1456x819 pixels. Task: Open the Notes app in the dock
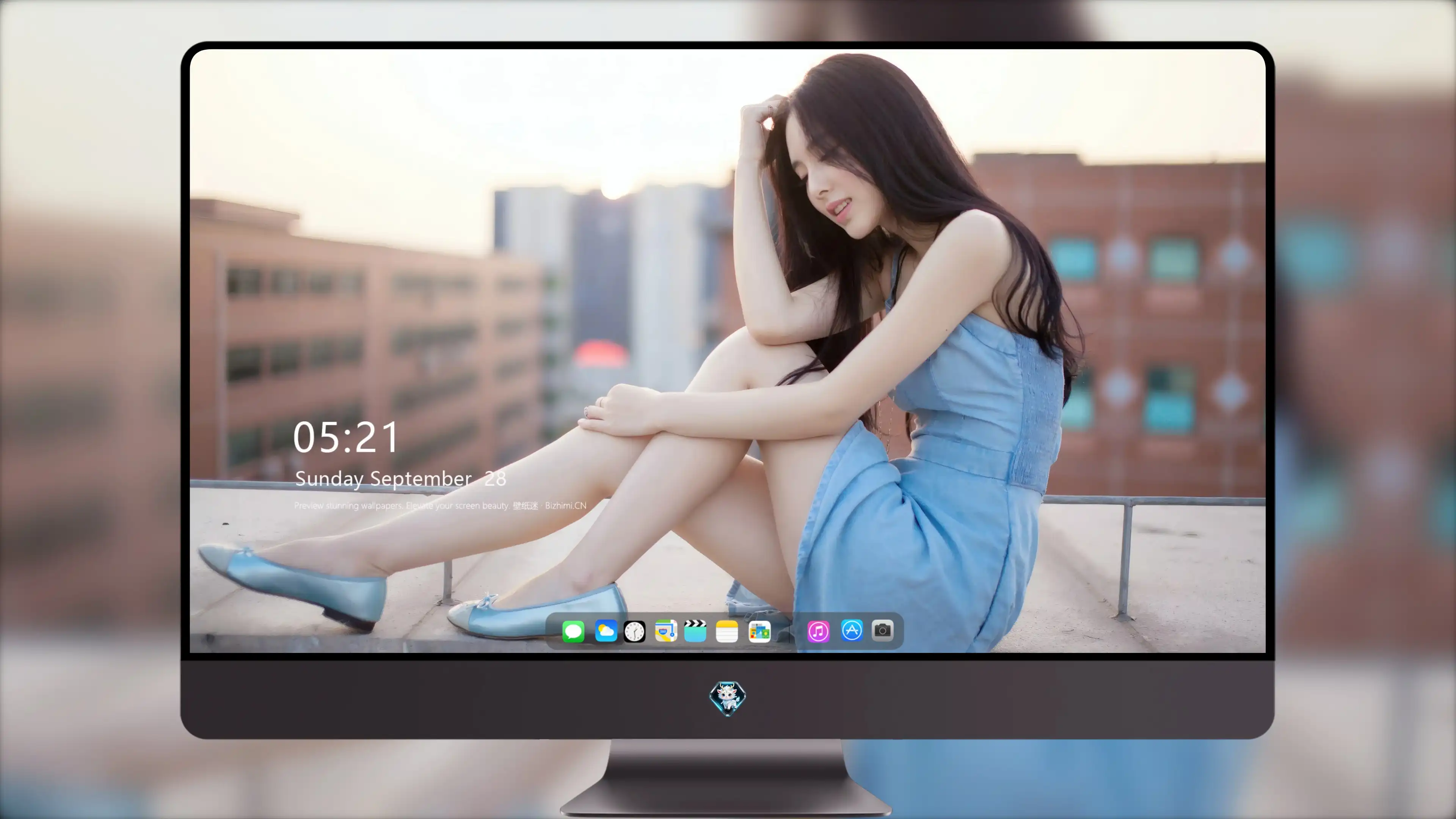(727, 631)
